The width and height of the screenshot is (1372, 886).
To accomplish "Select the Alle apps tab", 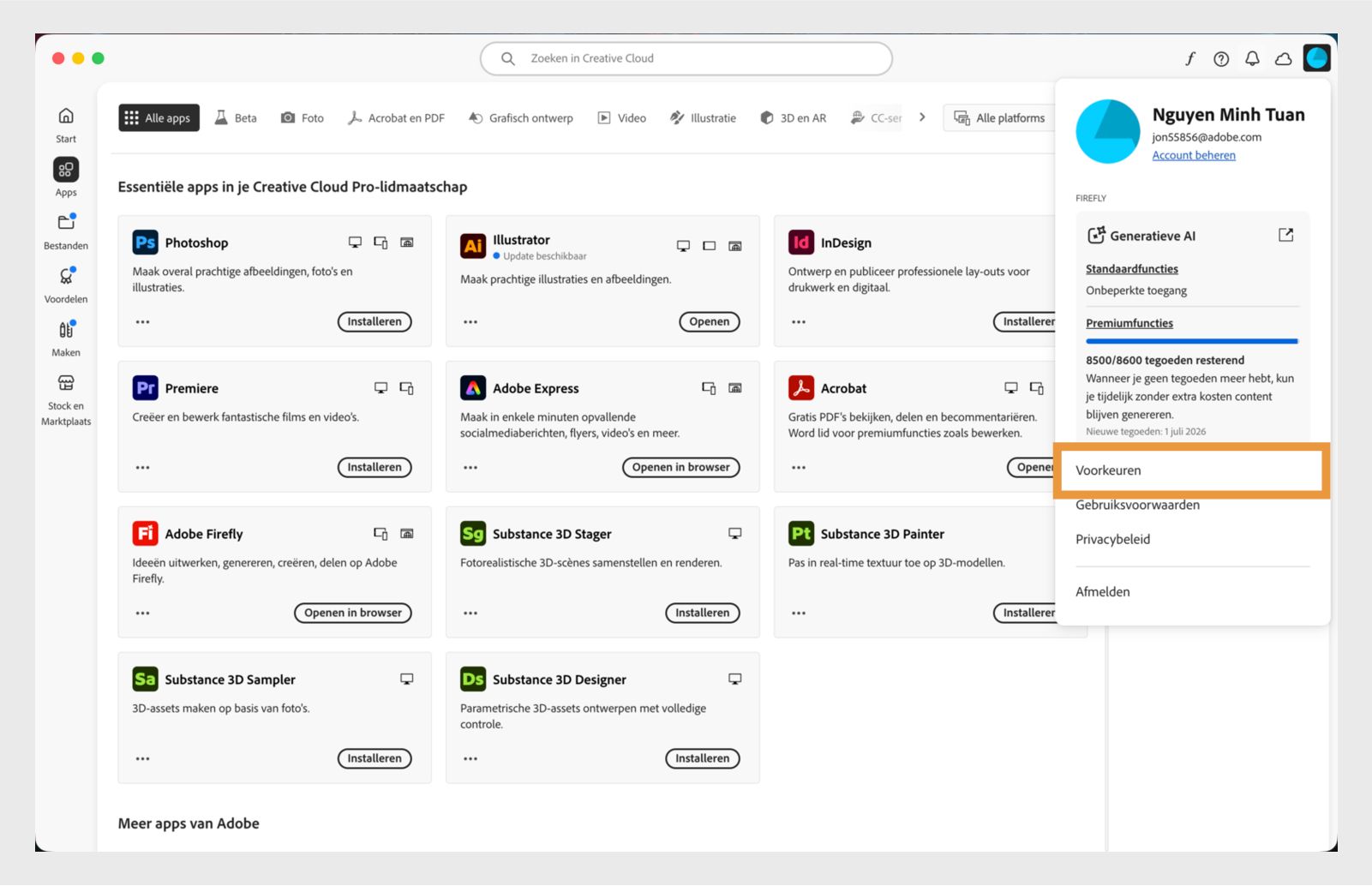I will (x=159, y=117).
